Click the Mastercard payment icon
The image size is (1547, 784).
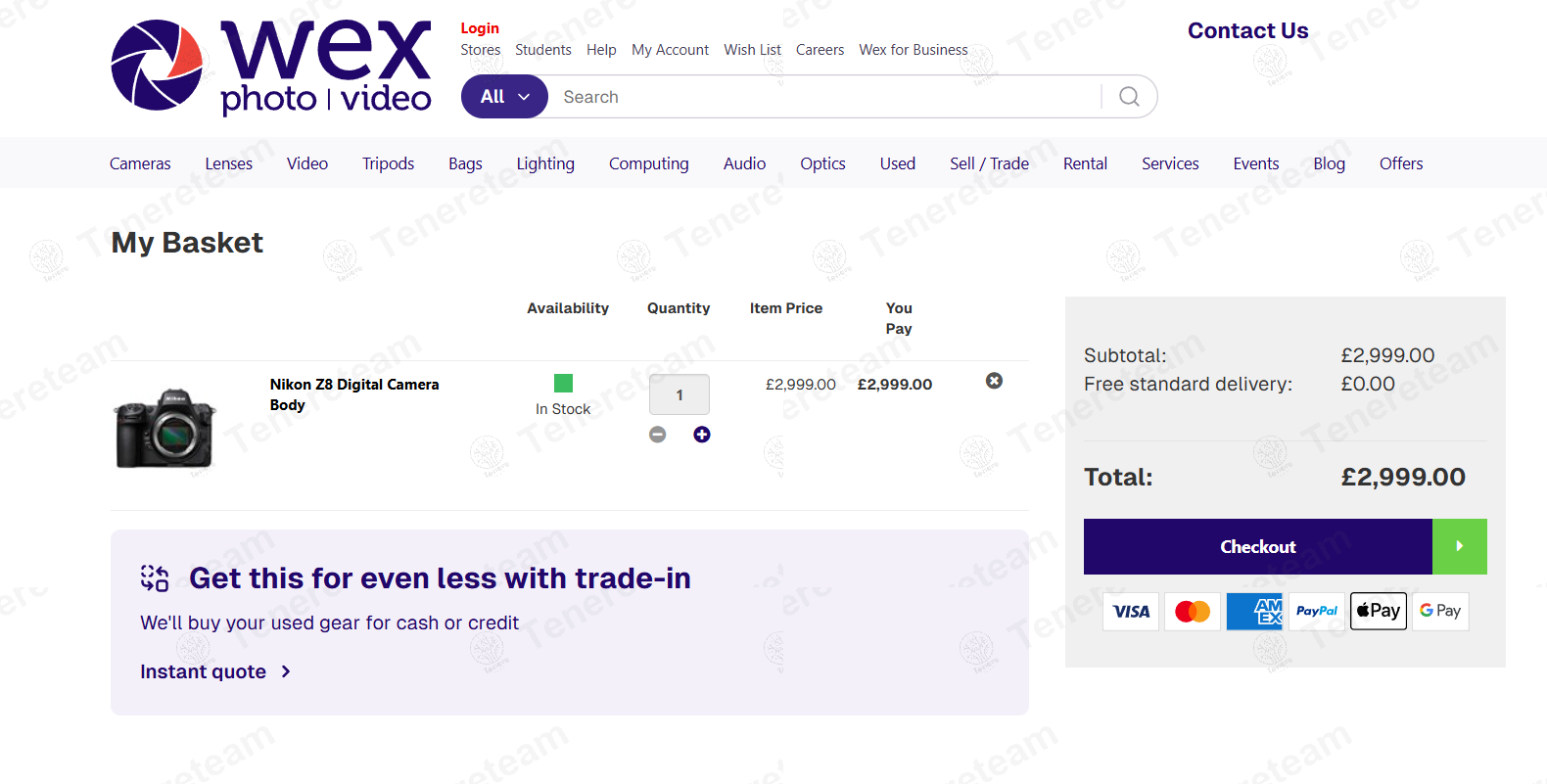(1193, 611)
